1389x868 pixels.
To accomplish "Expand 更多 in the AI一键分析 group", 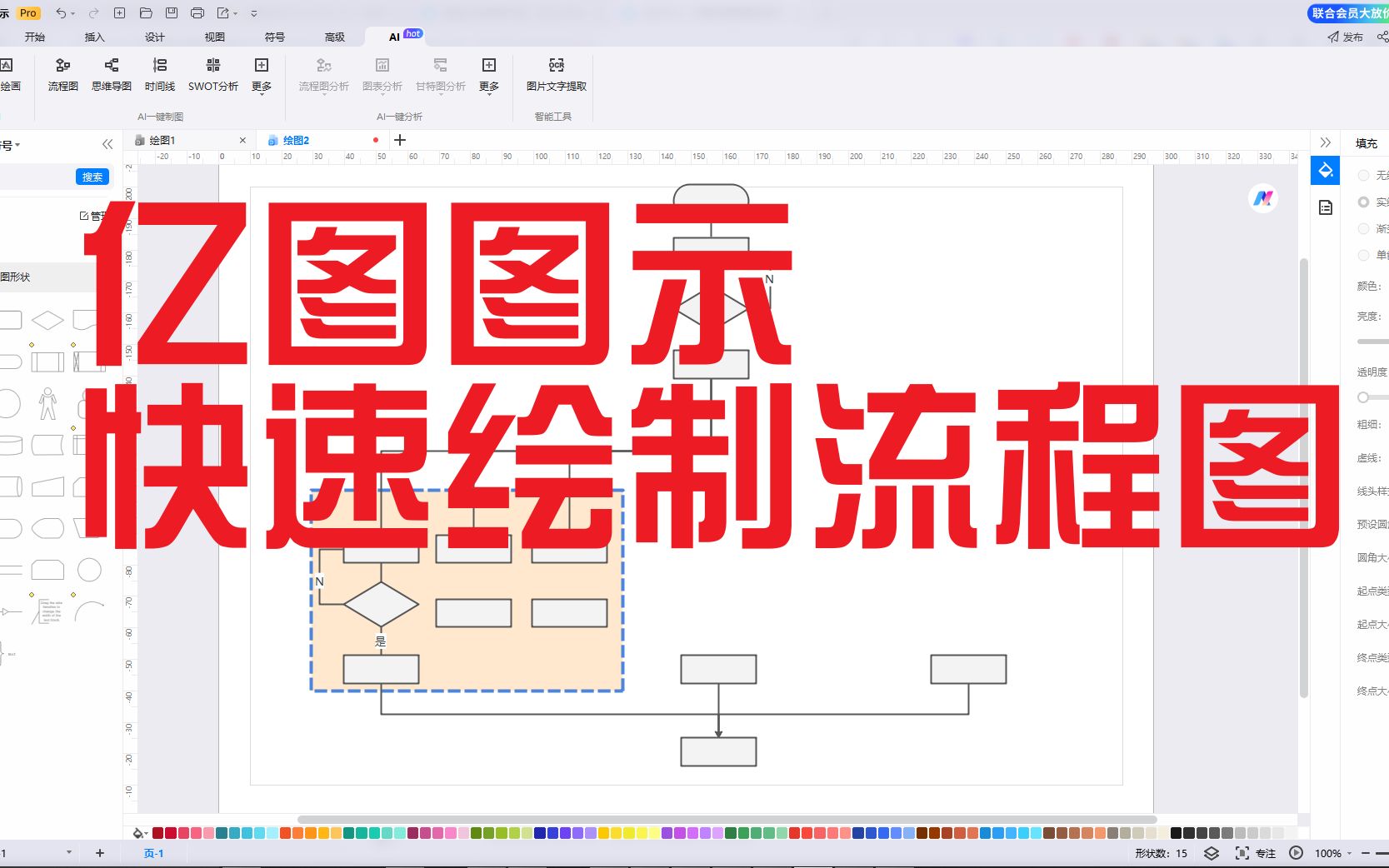I will (x=489, y=76).
